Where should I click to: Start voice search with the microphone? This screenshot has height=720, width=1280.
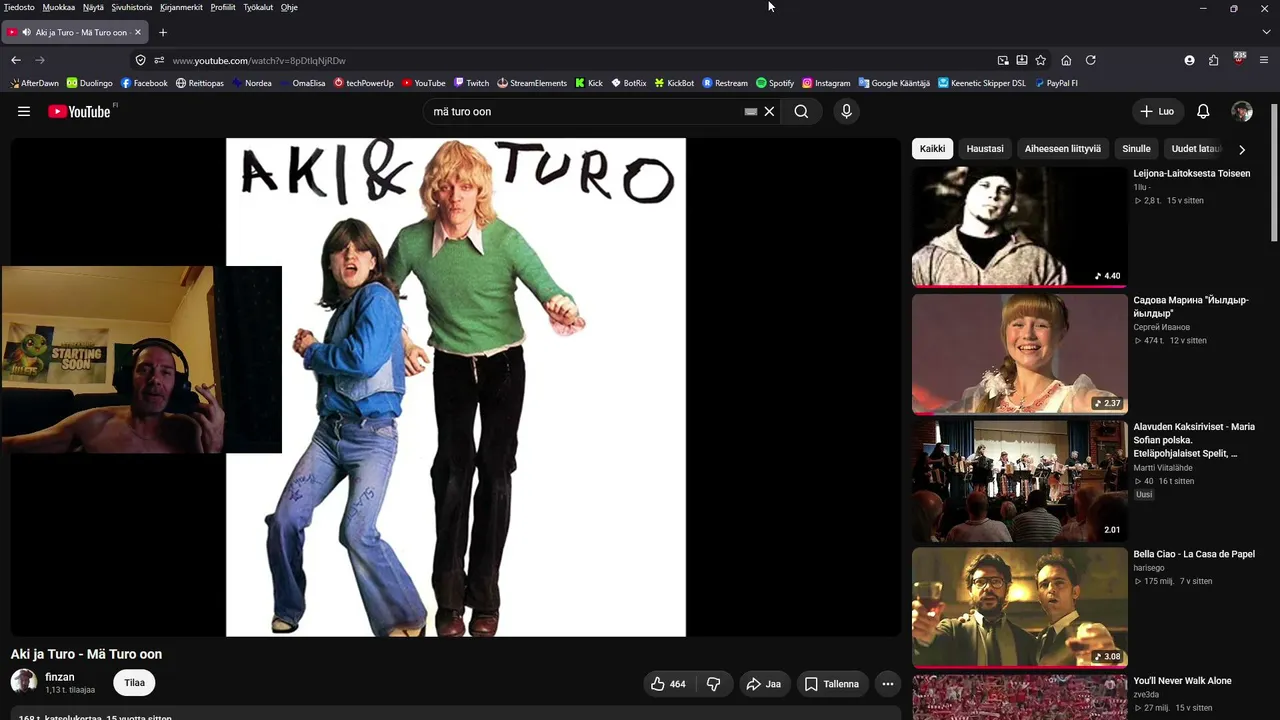(x=846, y=111)
